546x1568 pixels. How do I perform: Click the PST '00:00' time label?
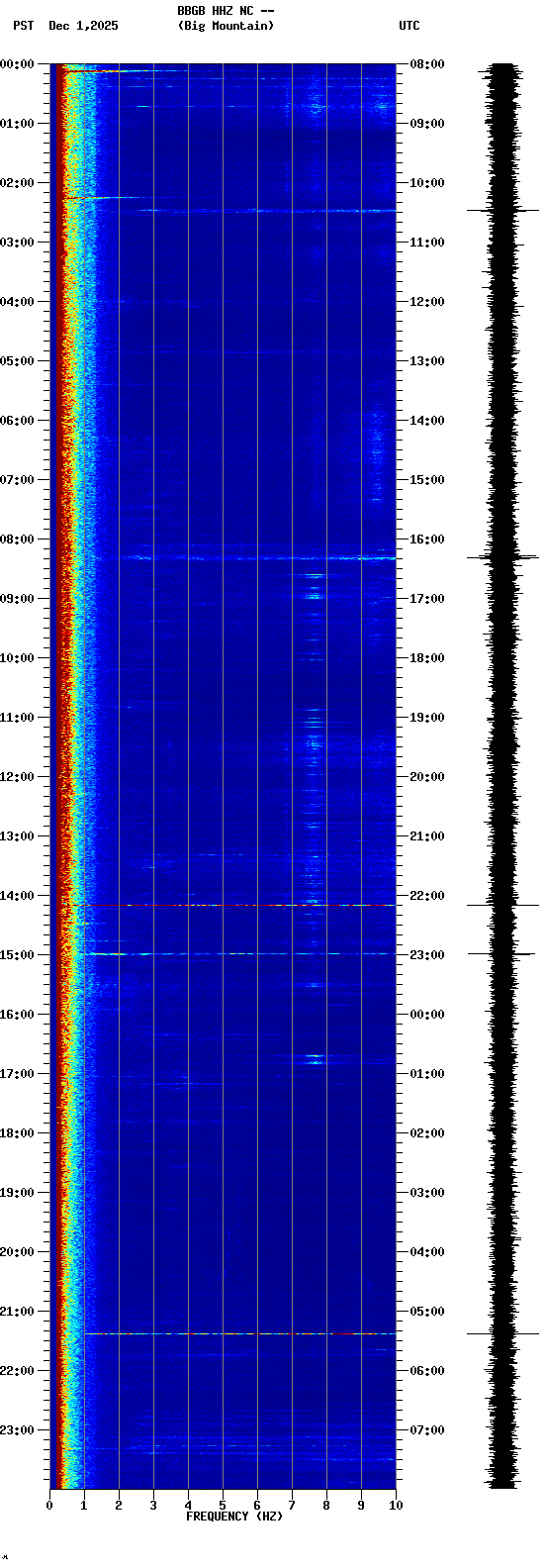[x=17, y=64]
